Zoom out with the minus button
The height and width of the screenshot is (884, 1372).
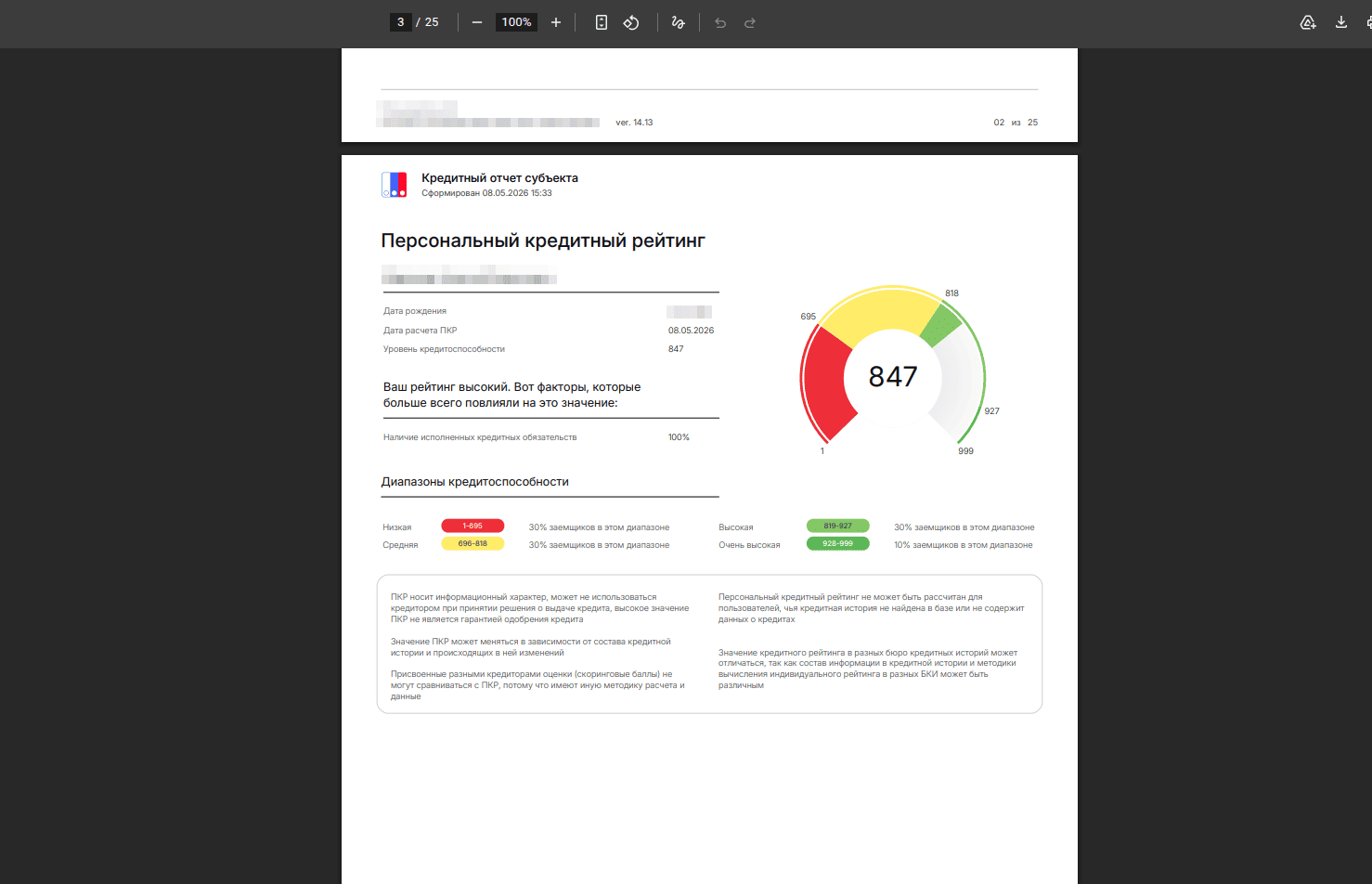[x=477, y=22]
